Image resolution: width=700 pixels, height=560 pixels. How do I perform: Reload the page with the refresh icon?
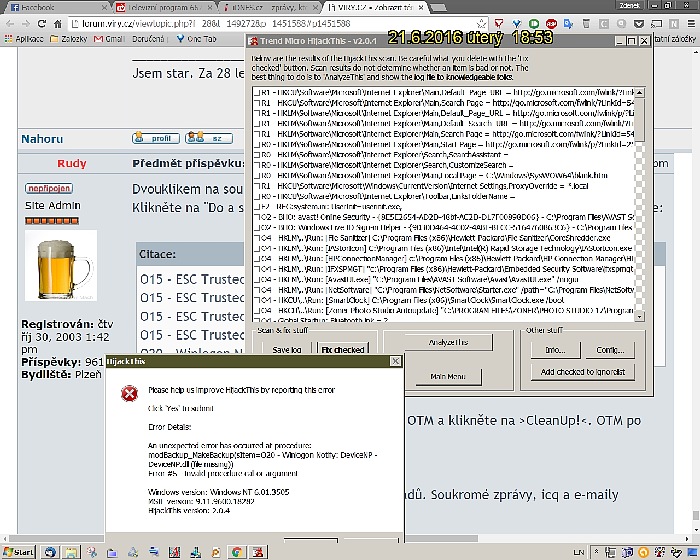[x=42, y=24]
